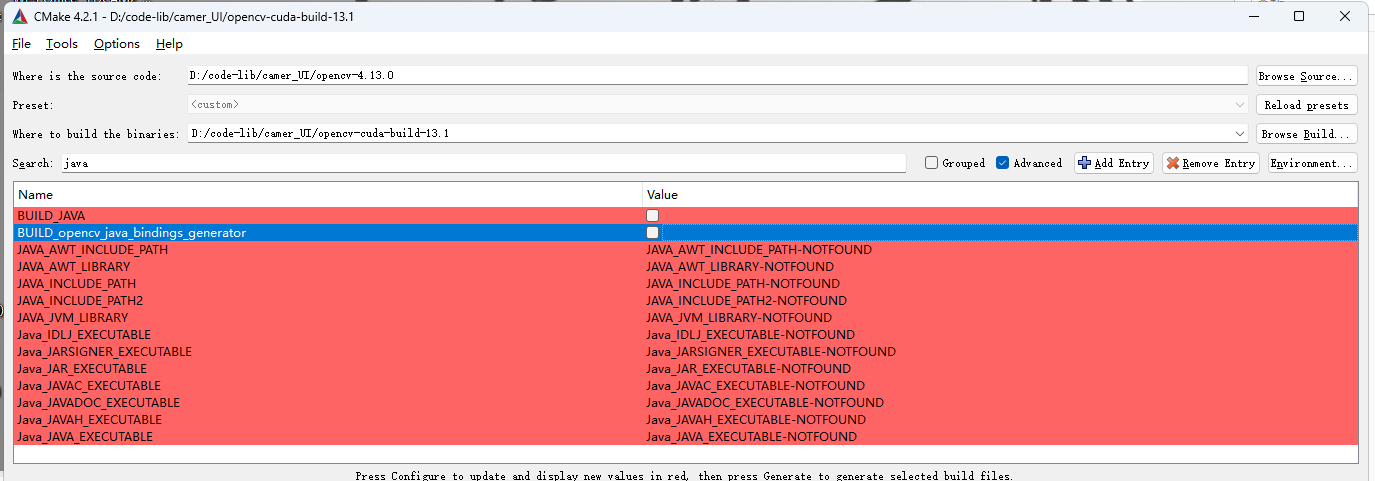Click Browse Build button

pos(1306,133)
